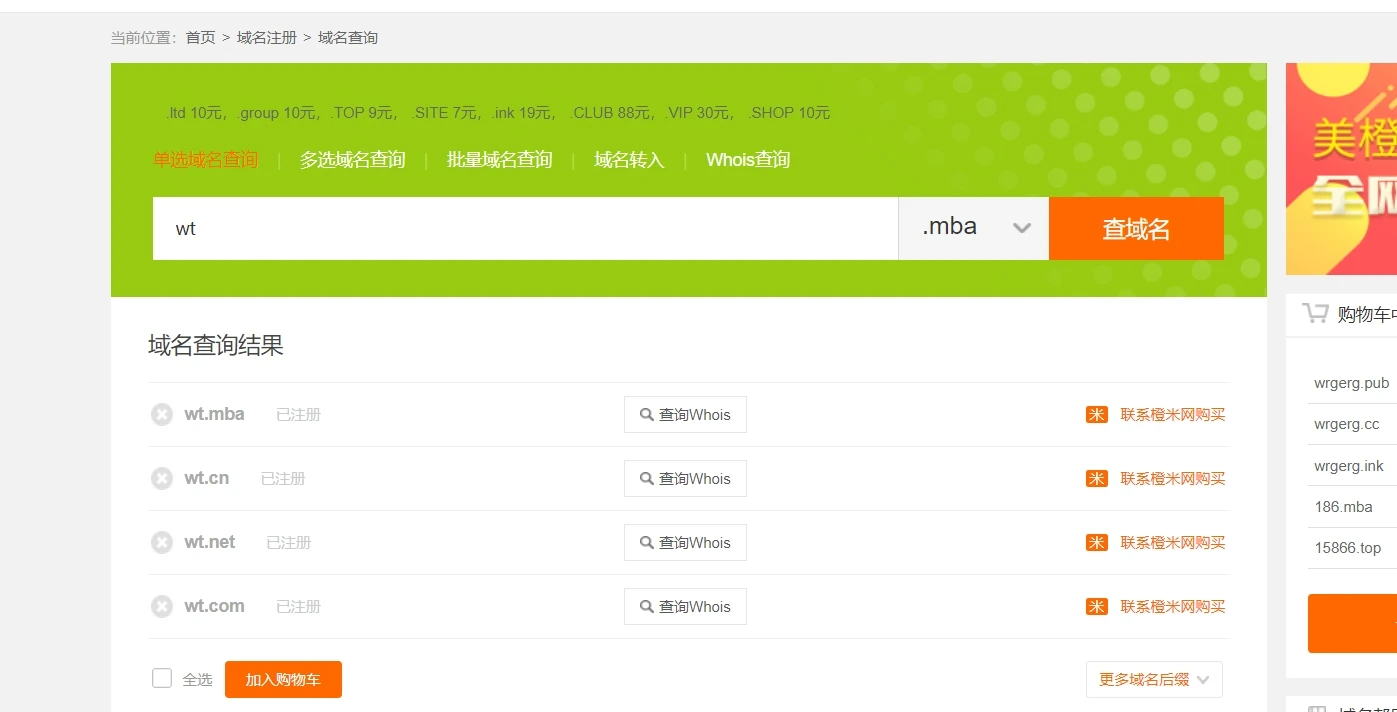Go to 域名注册 in the breadcrumb
This screenshot has height=712, width=1397.
coord(266,38)
